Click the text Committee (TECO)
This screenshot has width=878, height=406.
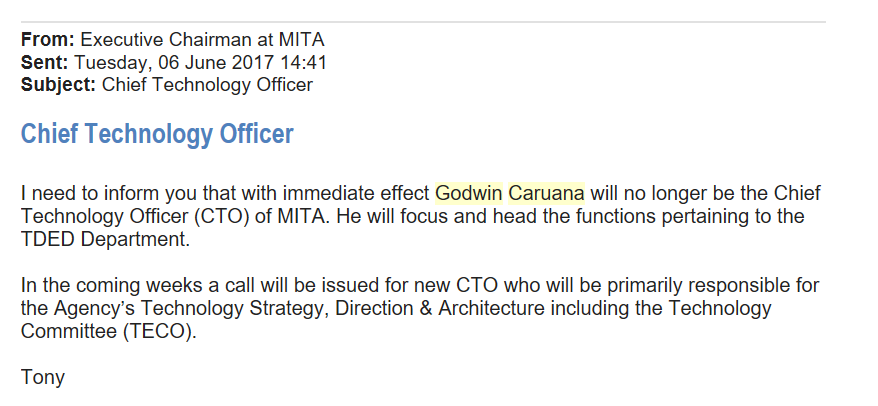coord(109,332)
